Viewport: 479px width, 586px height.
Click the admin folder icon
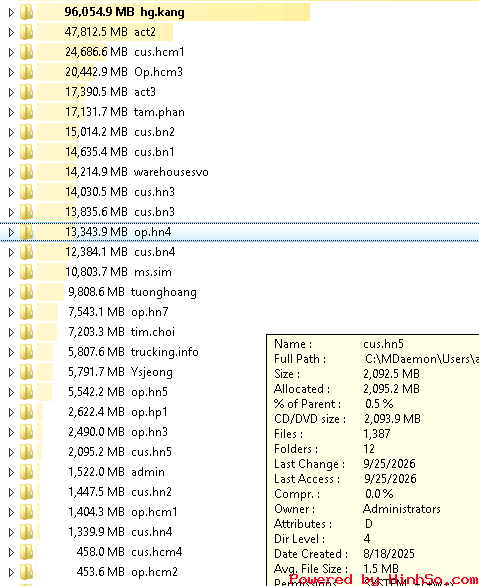point(27,472)
